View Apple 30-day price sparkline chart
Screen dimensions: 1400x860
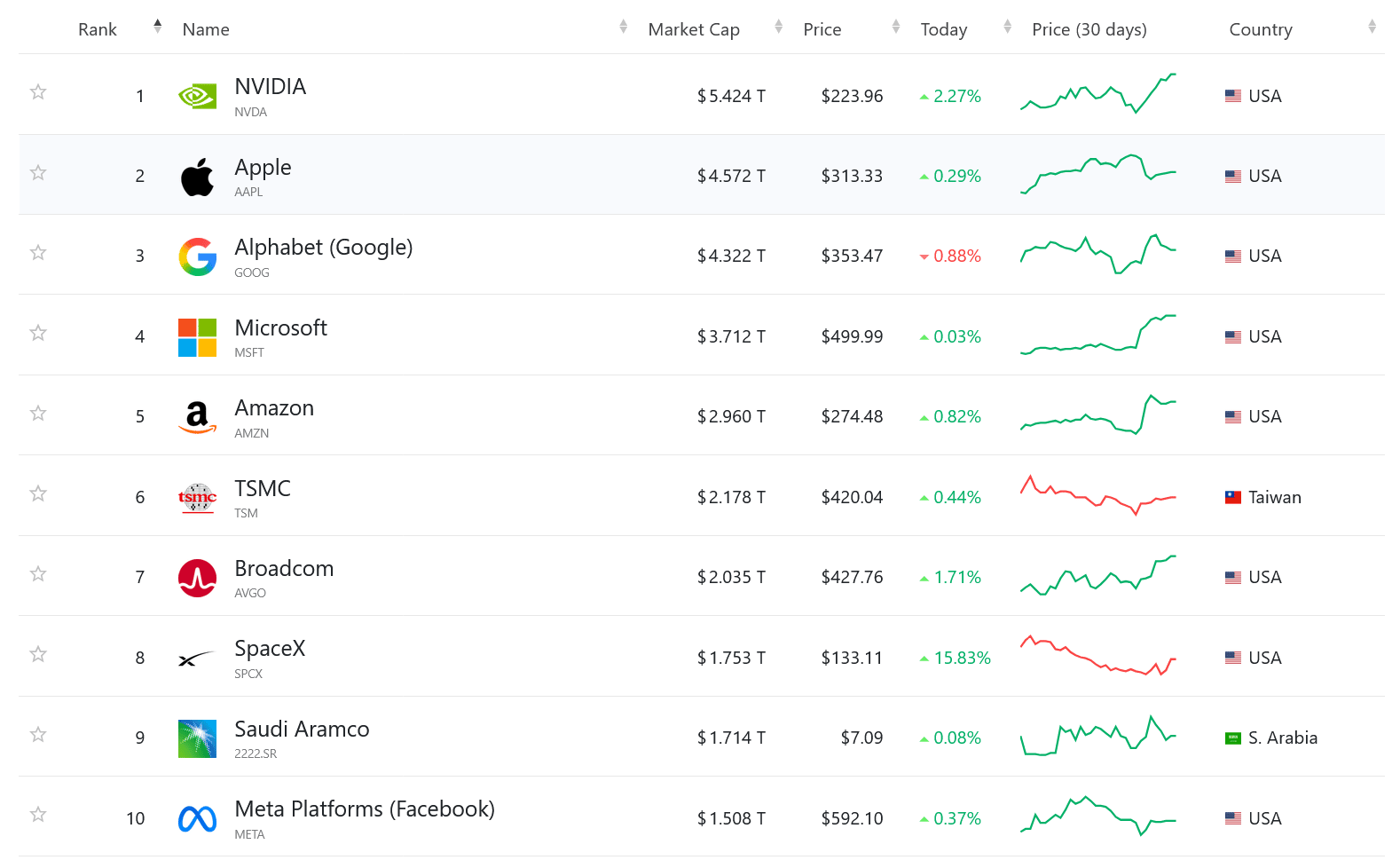[1098, 173]
